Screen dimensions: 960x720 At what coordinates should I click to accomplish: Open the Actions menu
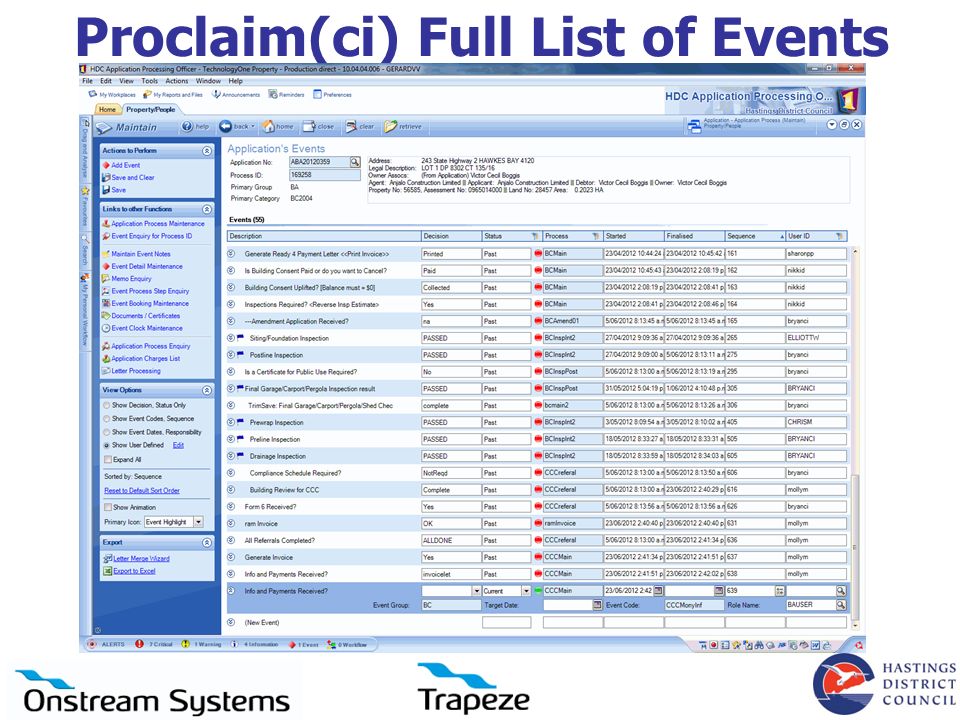click(x=177, y=81)
